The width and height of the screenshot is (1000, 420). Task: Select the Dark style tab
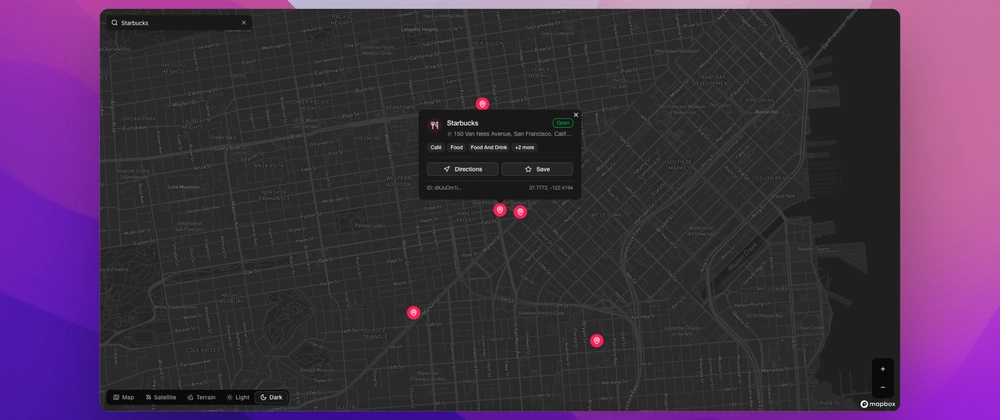272,398
